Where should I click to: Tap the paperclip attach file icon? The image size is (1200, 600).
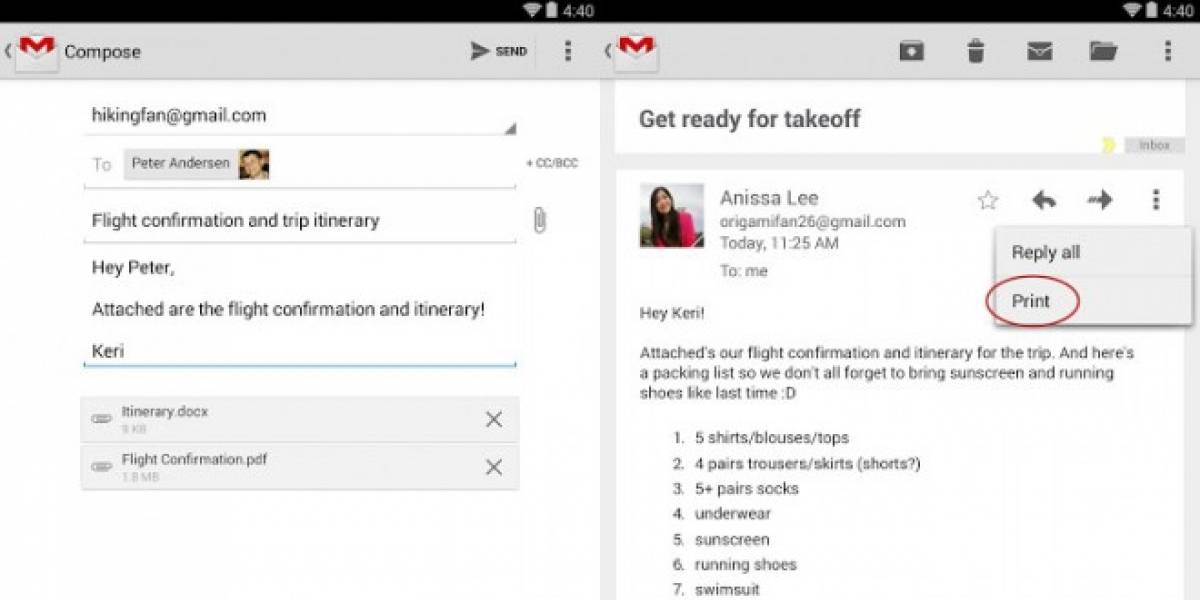[539, 221]
